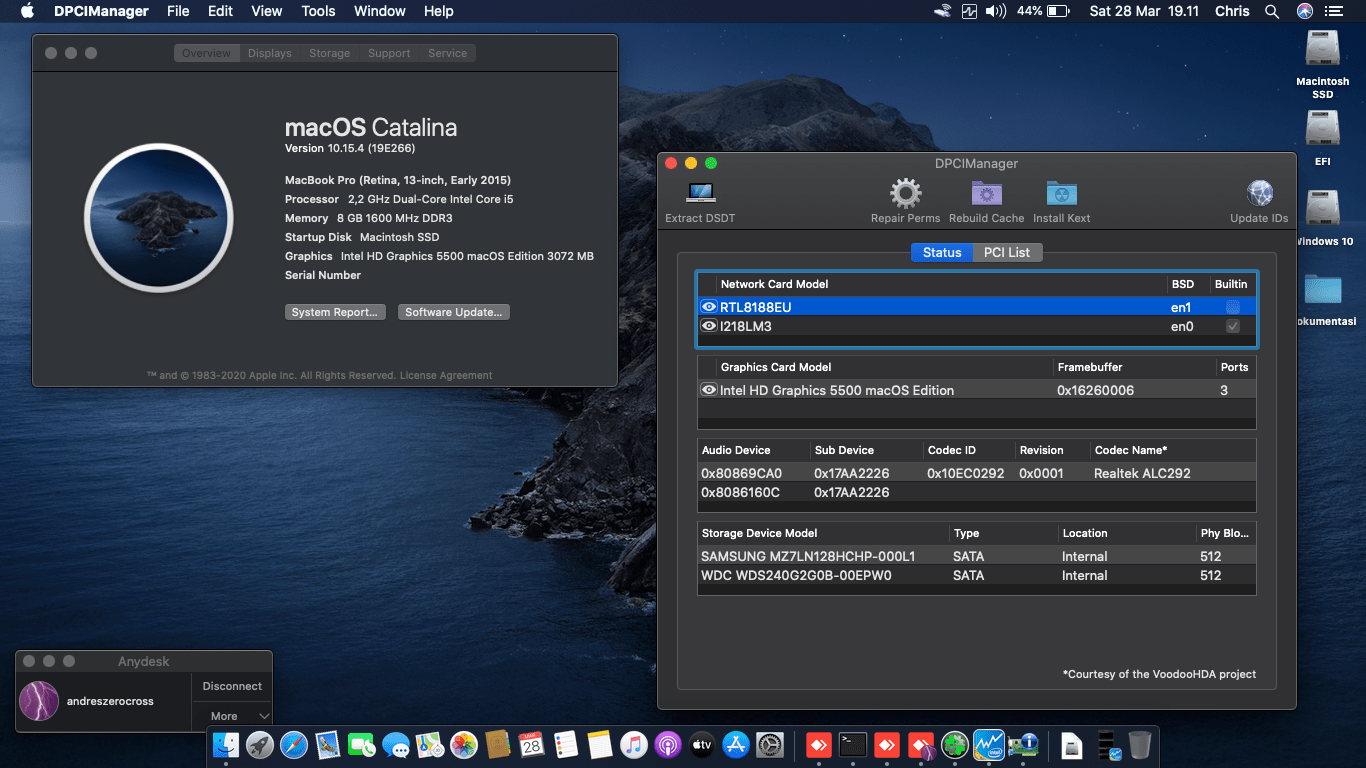
Task: Switch to the PCI List tab
Action: pos(1006,252)
